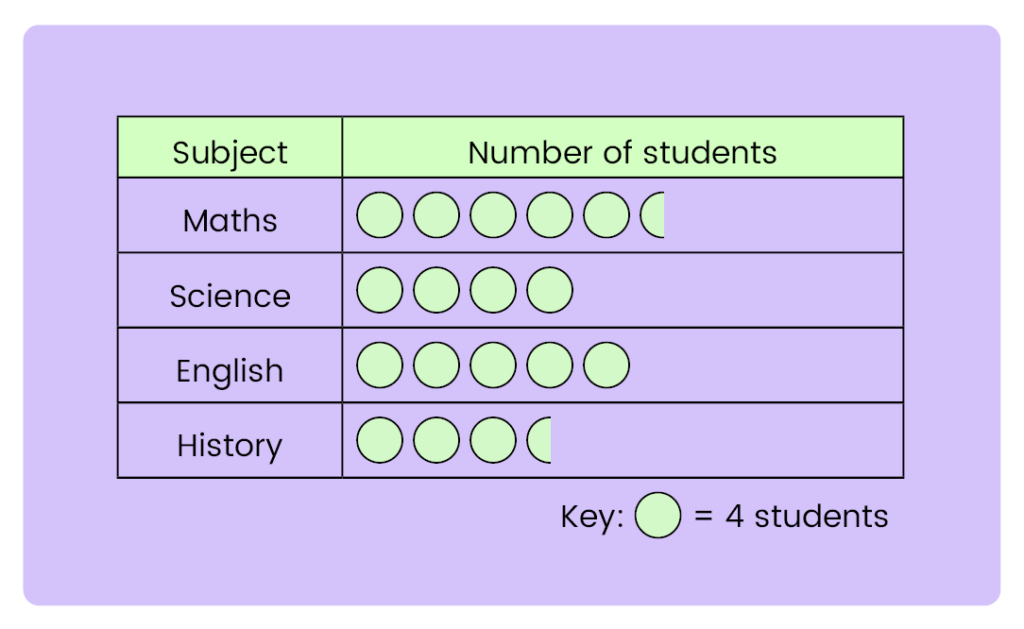The width and height of the screenshot is (1024, 629).
Task: Click the "Subject" column header
Action: tap(230, 152)
